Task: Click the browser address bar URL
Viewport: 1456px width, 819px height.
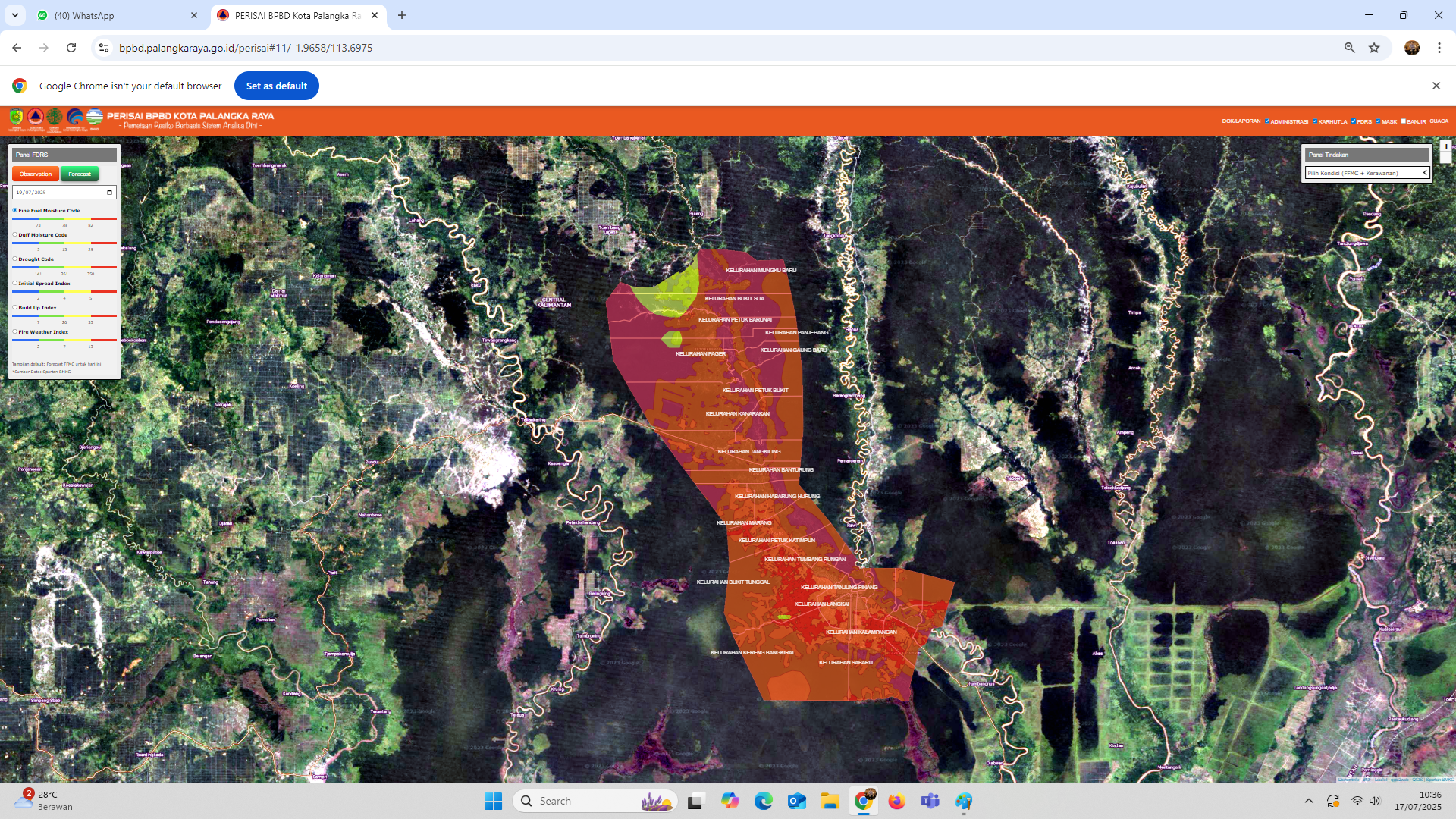Action: [x=246, y=48]
